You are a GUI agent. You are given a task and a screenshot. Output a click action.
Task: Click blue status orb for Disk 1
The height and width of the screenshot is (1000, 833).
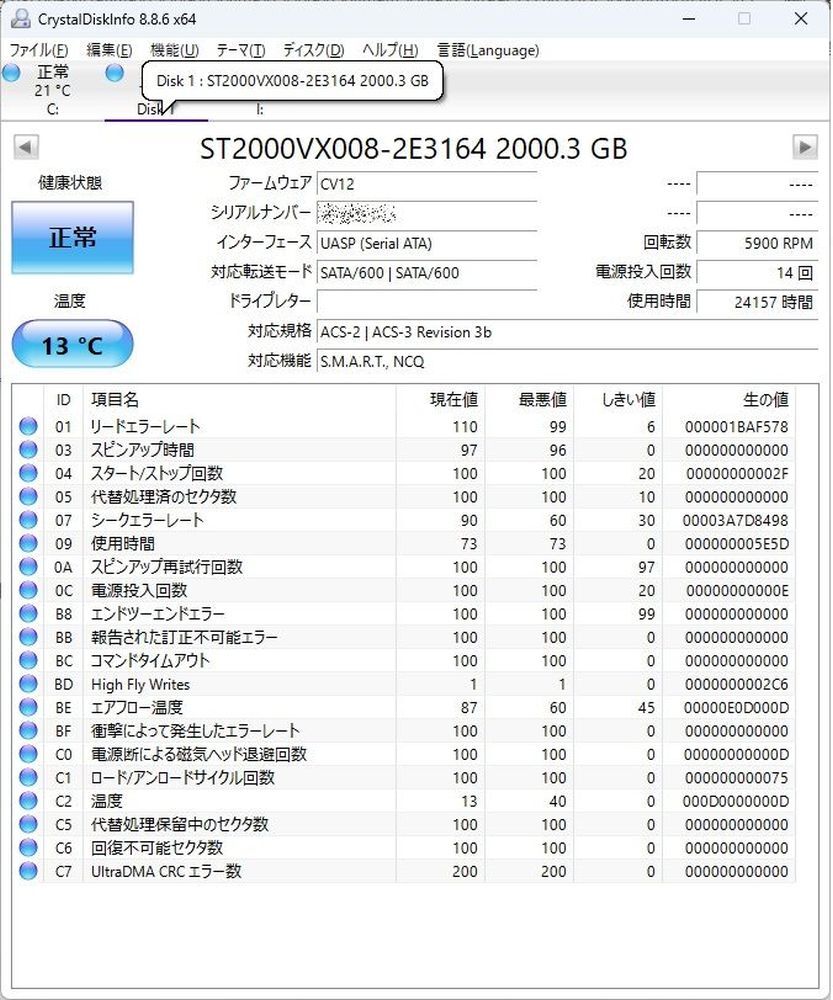point(114,73)
